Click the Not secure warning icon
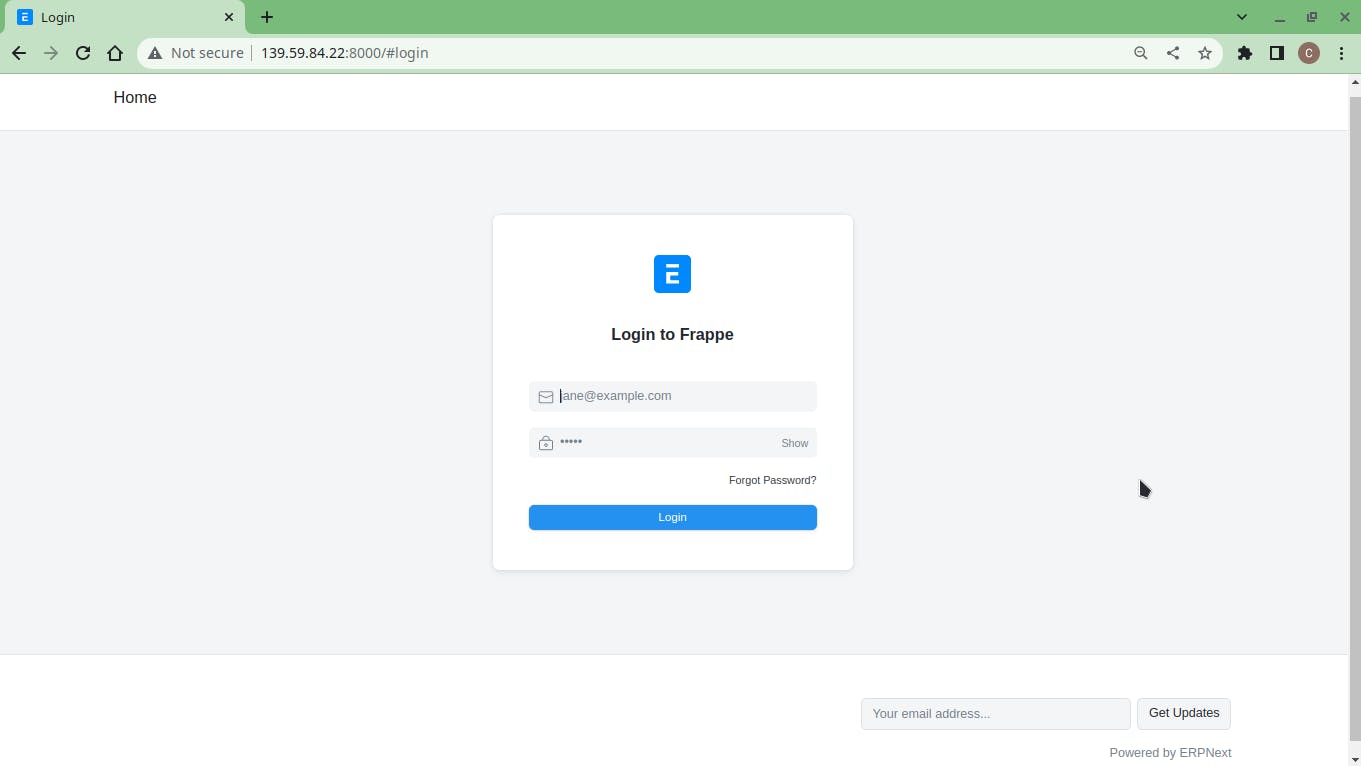The height and width of the screenshot is (766, 1361). coord(155,53)
